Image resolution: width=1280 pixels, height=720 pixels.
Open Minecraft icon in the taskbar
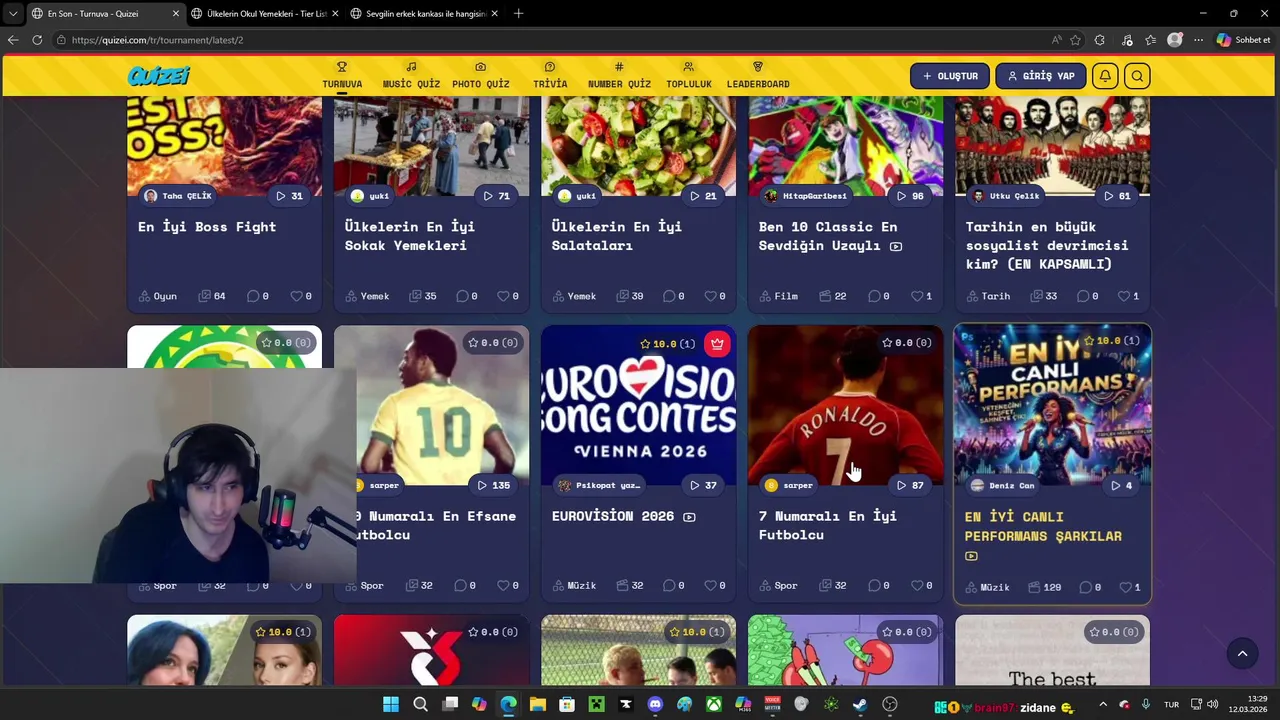pyautogui.click(x=597, y=705)
